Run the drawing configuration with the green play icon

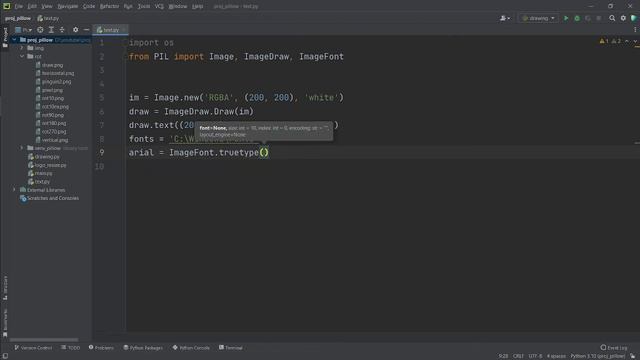pyautogui.click(x=566, y=18)
